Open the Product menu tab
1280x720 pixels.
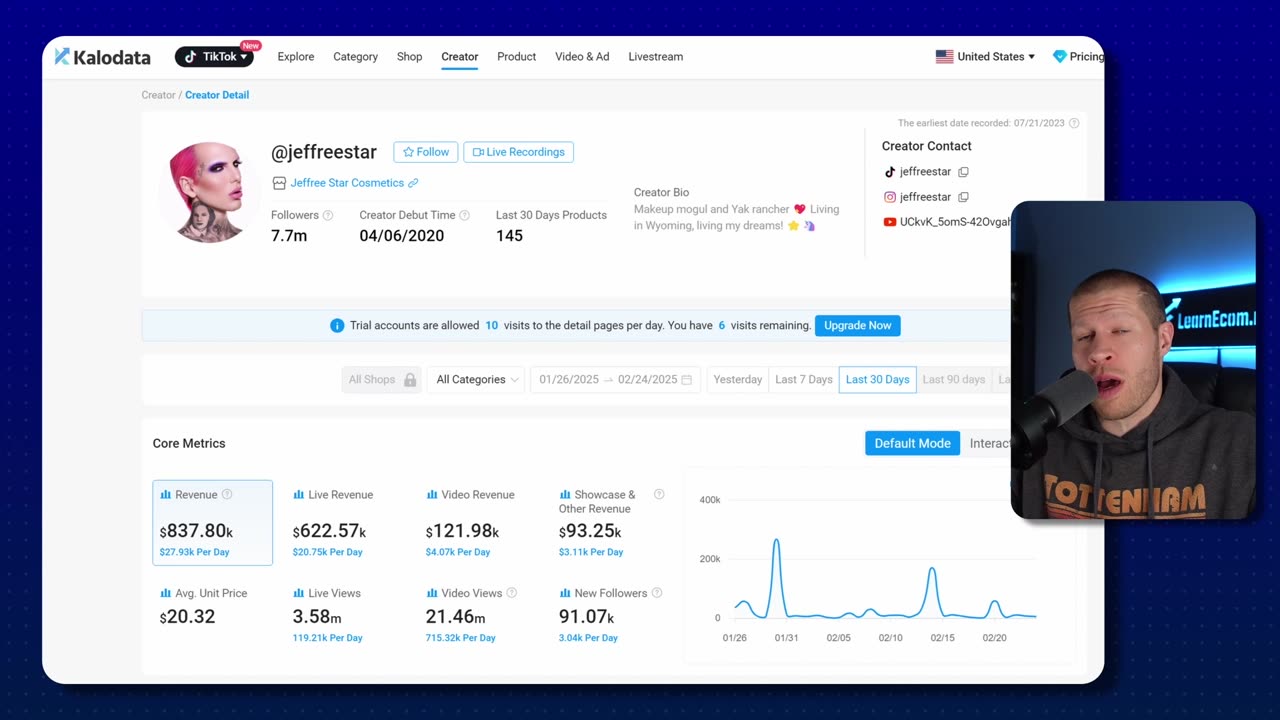[516, 57]
